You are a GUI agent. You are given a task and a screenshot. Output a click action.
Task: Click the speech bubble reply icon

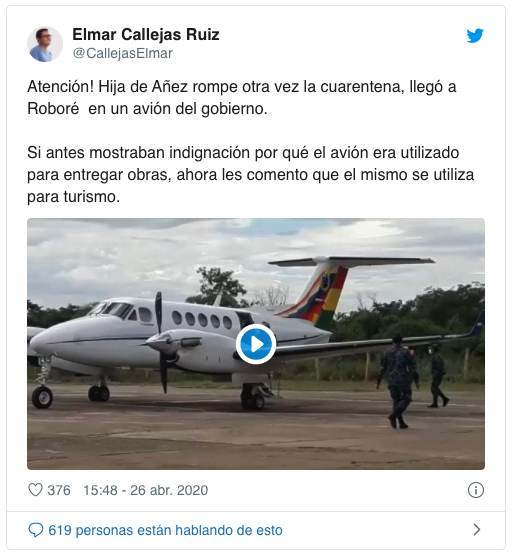click(36, 530)
